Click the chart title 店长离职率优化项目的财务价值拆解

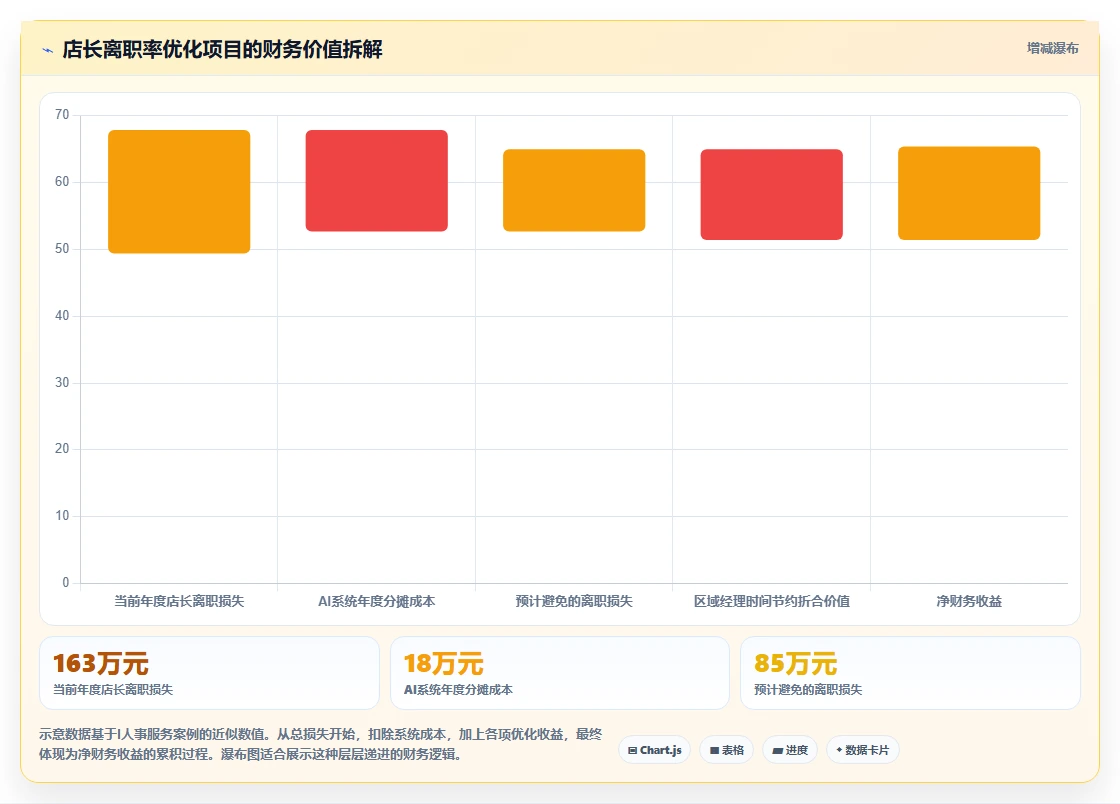pyautogui.click(x=222, y=49)
